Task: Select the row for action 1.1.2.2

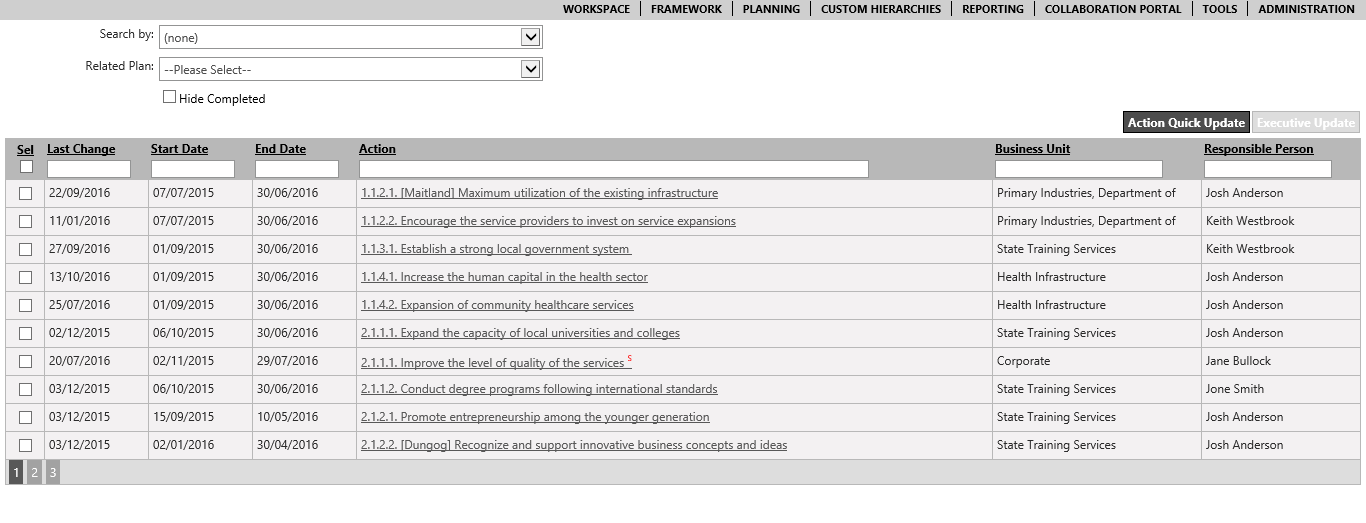Action: [x=25, y=221]
